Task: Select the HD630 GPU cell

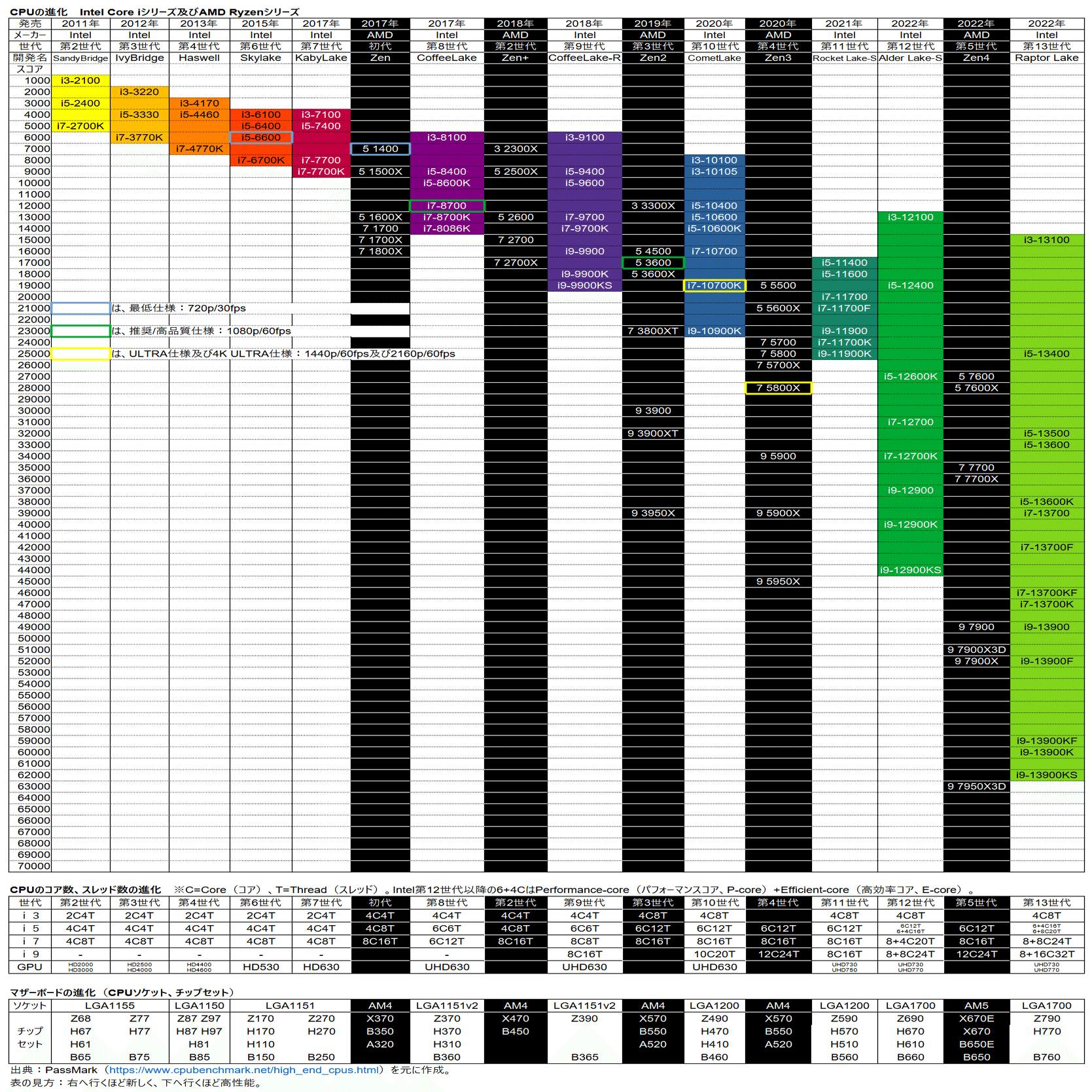Action: [321, 967]
